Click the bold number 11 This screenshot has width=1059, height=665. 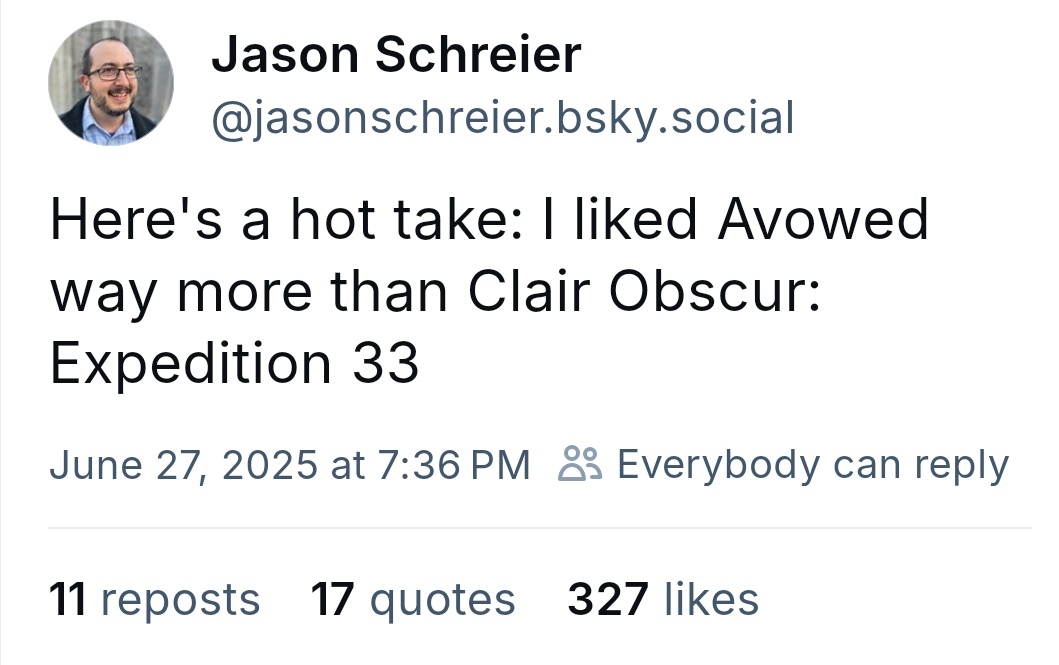pyautogui.click(x=68, y=600)
